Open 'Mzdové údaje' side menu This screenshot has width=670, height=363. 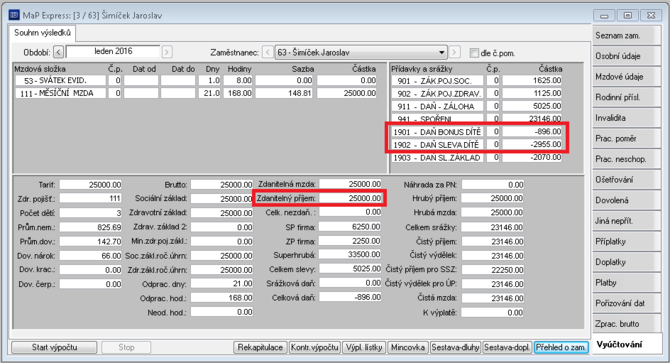pos(626,77)
